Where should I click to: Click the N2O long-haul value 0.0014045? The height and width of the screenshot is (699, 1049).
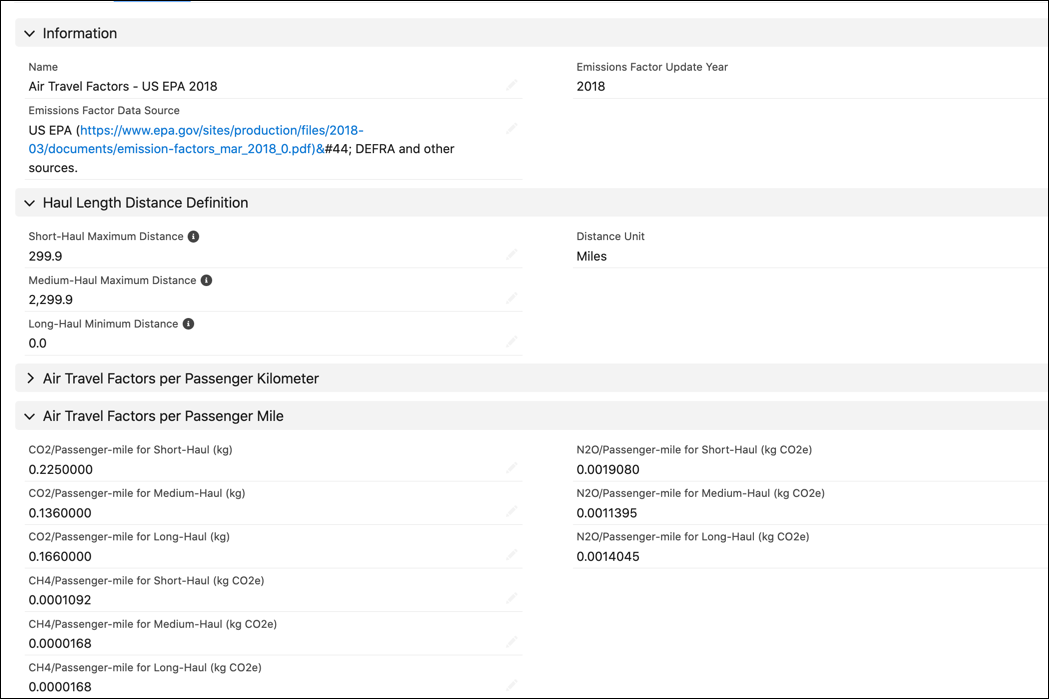point(608,557)
